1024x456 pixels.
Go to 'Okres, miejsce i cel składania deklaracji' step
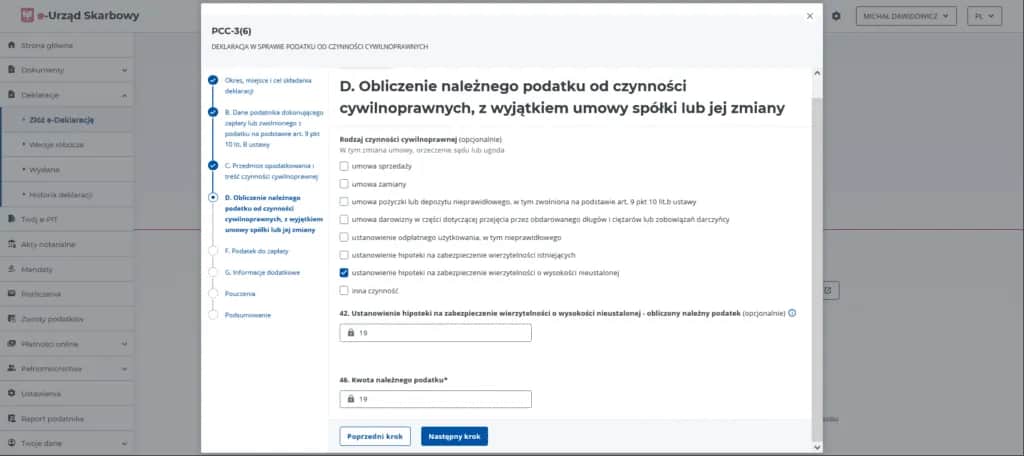point(268,86)
